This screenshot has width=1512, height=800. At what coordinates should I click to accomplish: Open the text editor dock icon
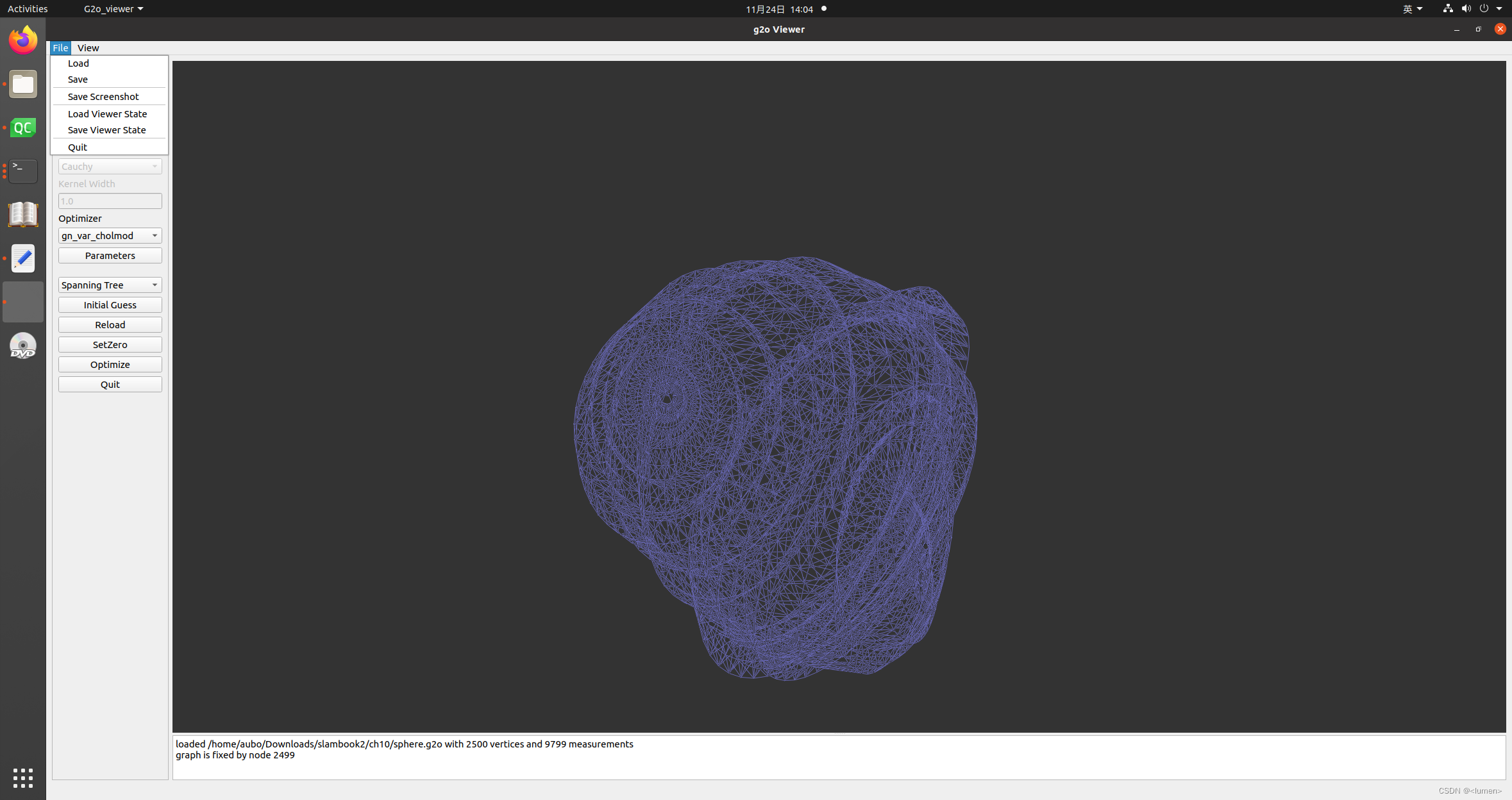coord(23,258)
